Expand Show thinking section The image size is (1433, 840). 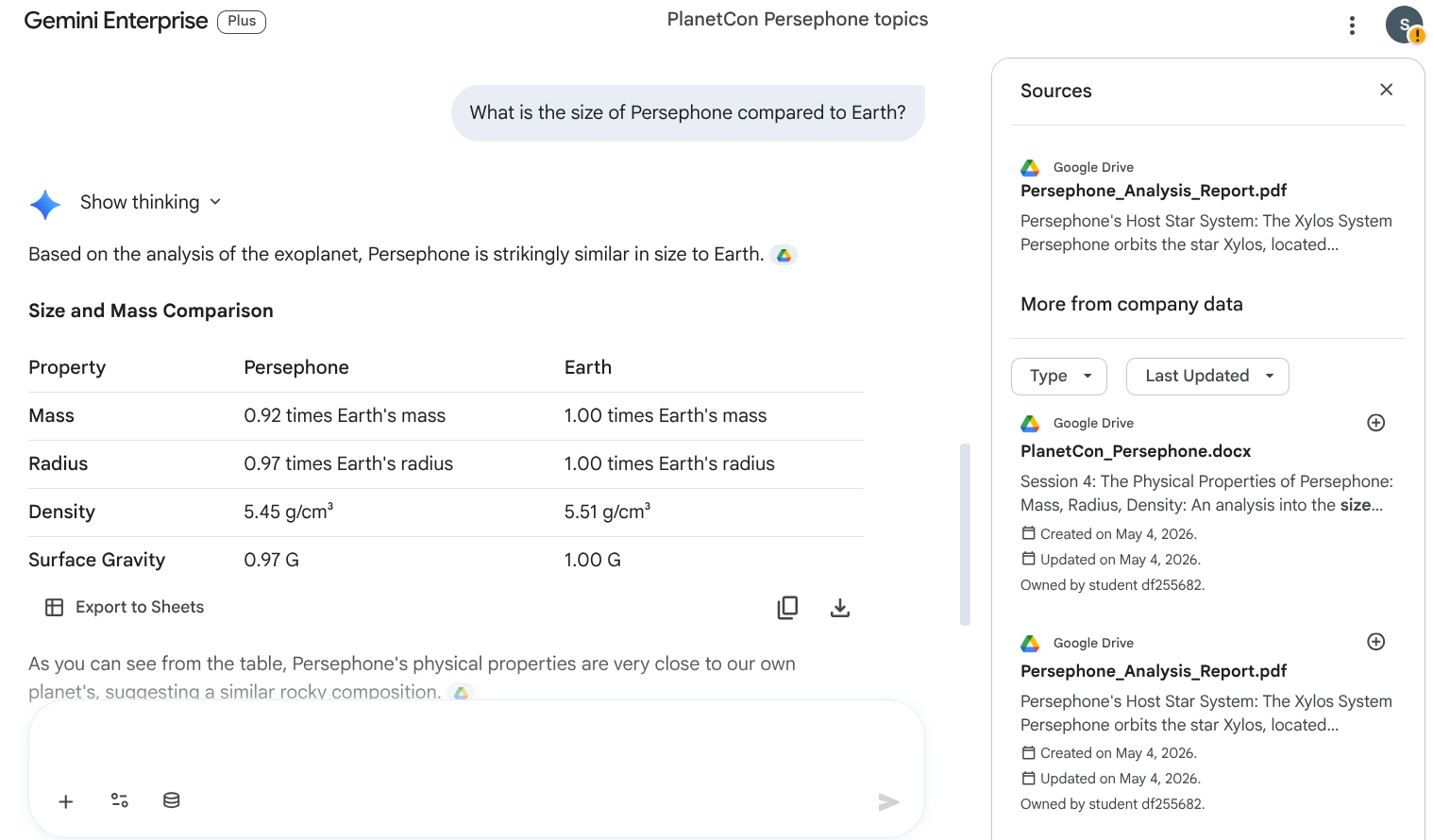151,202
